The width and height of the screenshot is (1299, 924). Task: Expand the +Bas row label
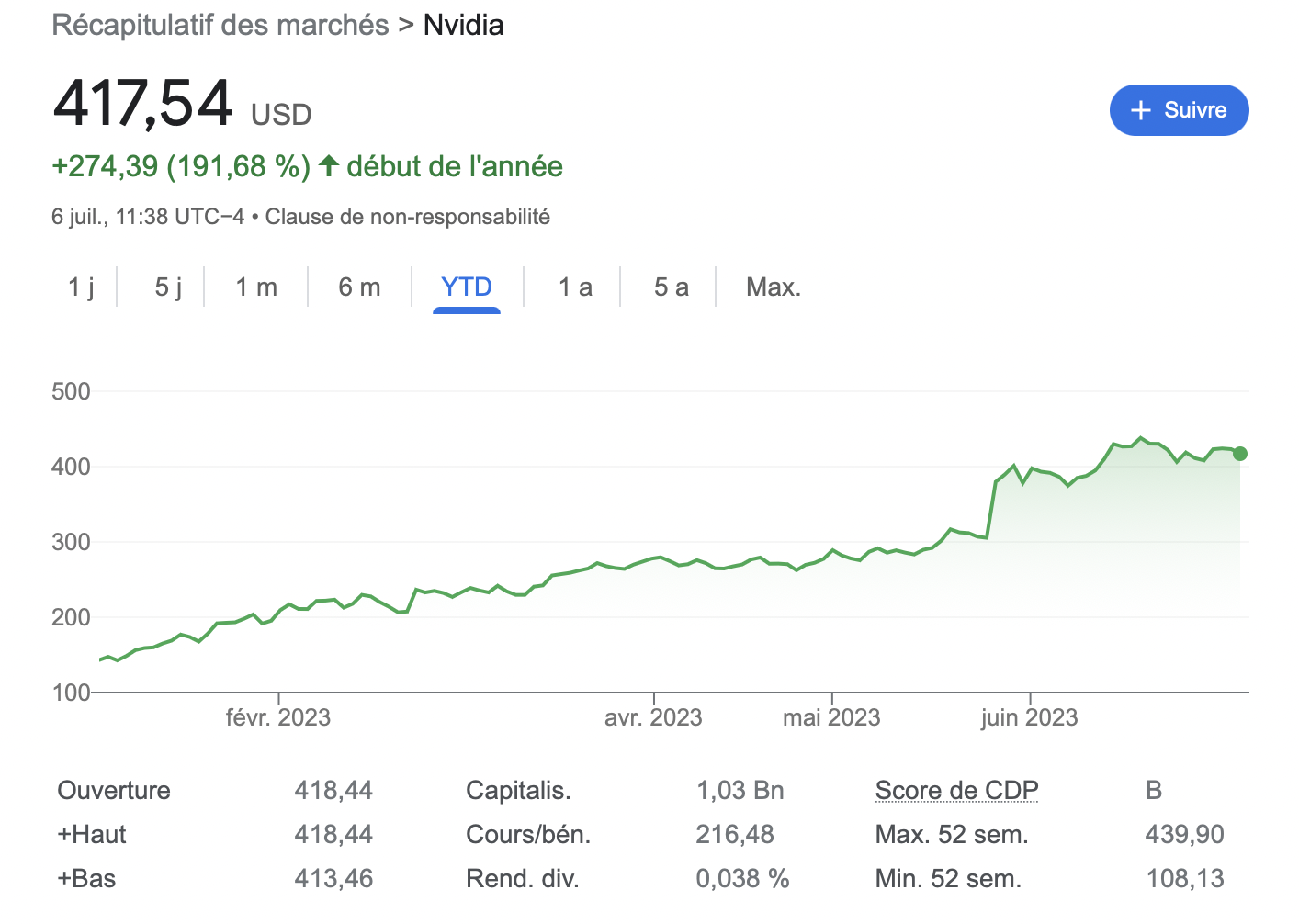pos(86,878)
